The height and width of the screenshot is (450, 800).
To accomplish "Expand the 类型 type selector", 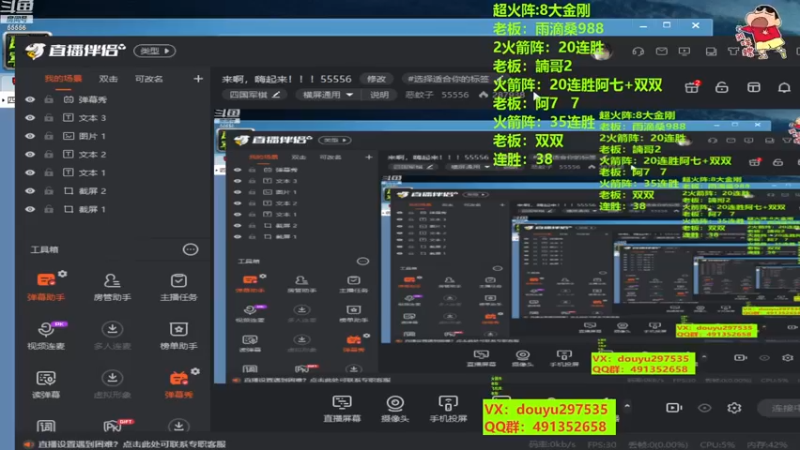I will (155, 51).
